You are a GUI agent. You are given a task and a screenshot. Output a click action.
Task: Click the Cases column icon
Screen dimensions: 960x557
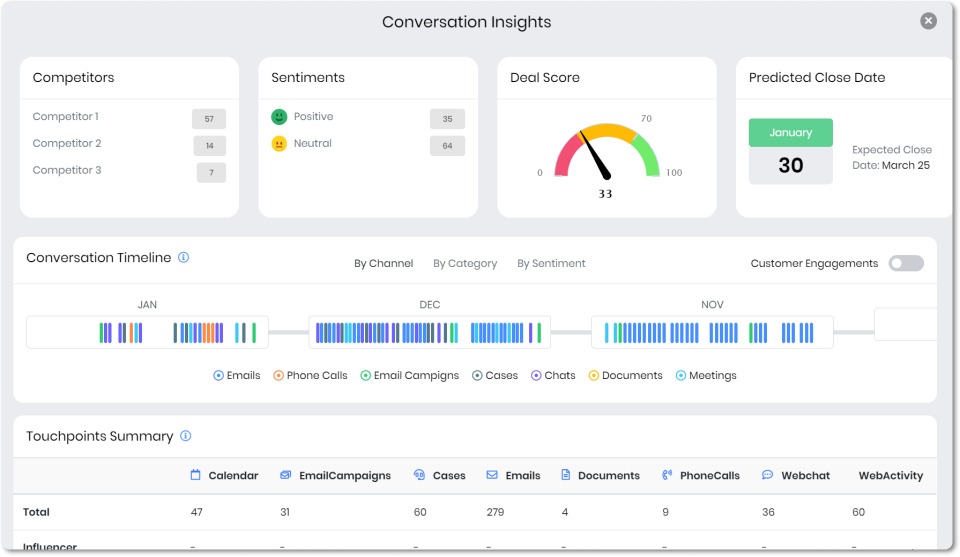pyautogui.click(x=420, y=475)
